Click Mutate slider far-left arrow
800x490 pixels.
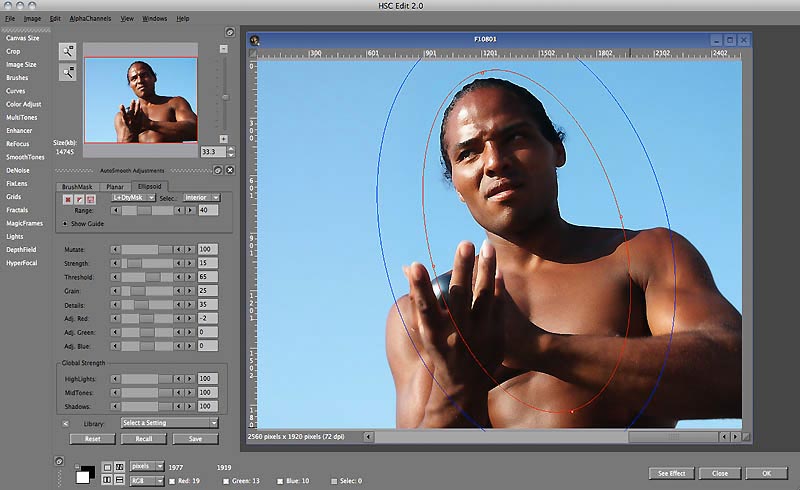(115, 249)
